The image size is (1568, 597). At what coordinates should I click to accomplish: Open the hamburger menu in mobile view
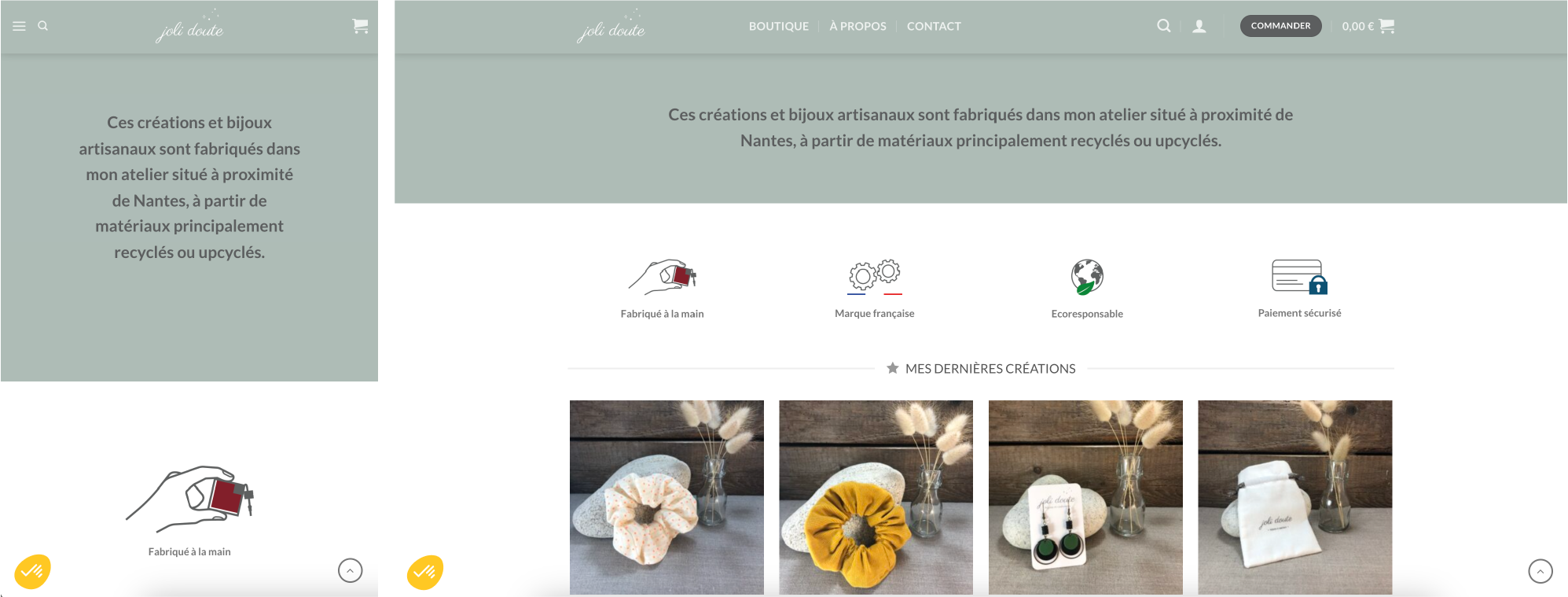[19, 26]
